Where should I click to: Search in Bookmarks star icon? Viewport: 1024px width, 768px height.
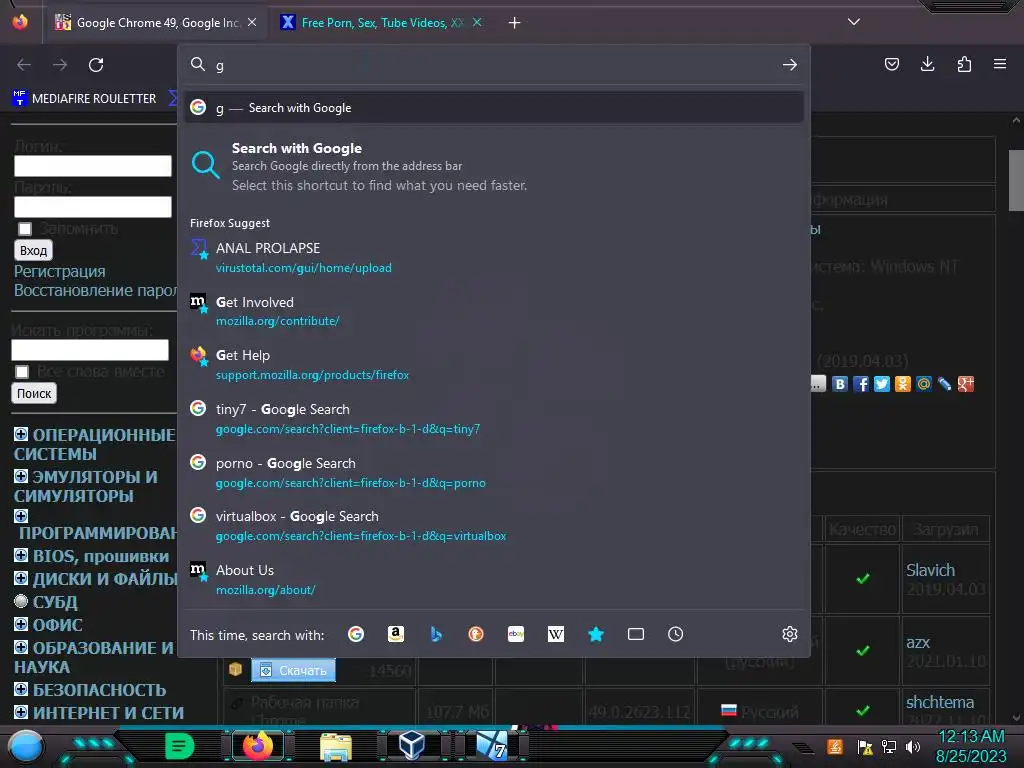(x=596, y=634)
